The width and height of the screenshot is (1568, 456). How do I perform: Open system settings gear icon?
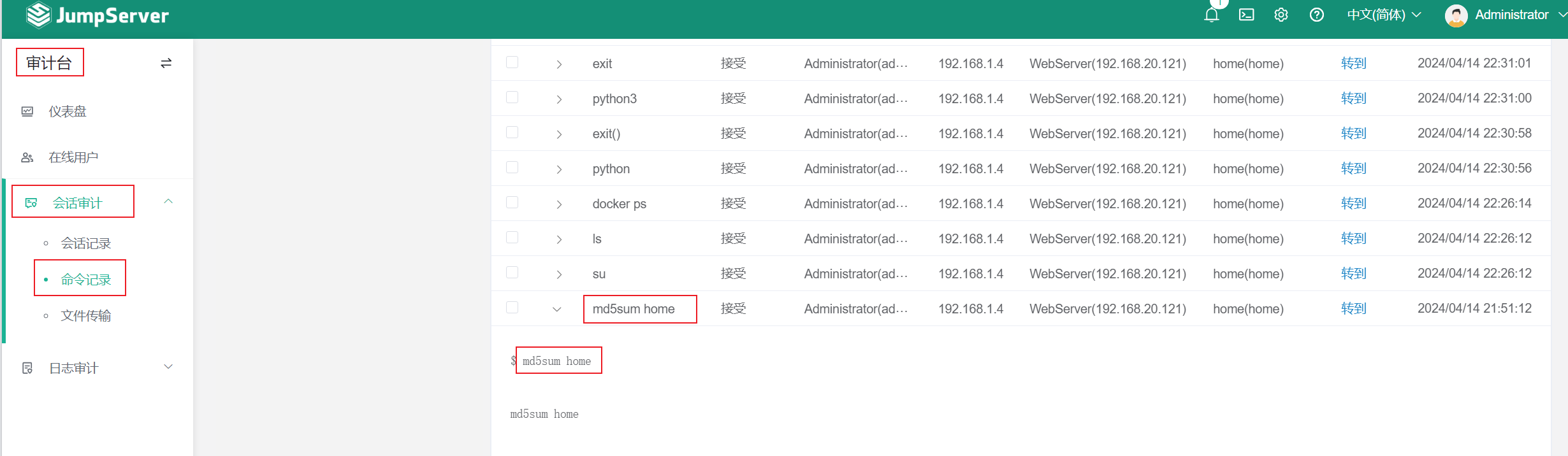[x=1281, y=15]
